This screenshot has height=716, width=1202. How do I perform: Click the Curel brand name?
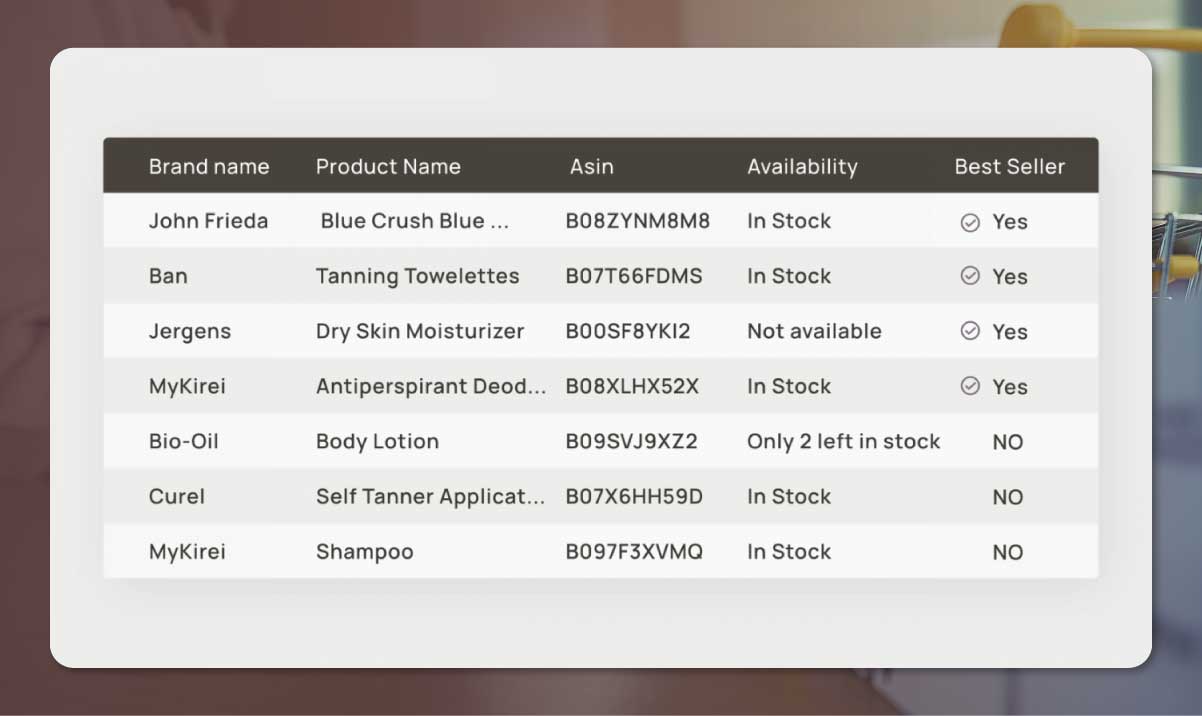point(177,496)
